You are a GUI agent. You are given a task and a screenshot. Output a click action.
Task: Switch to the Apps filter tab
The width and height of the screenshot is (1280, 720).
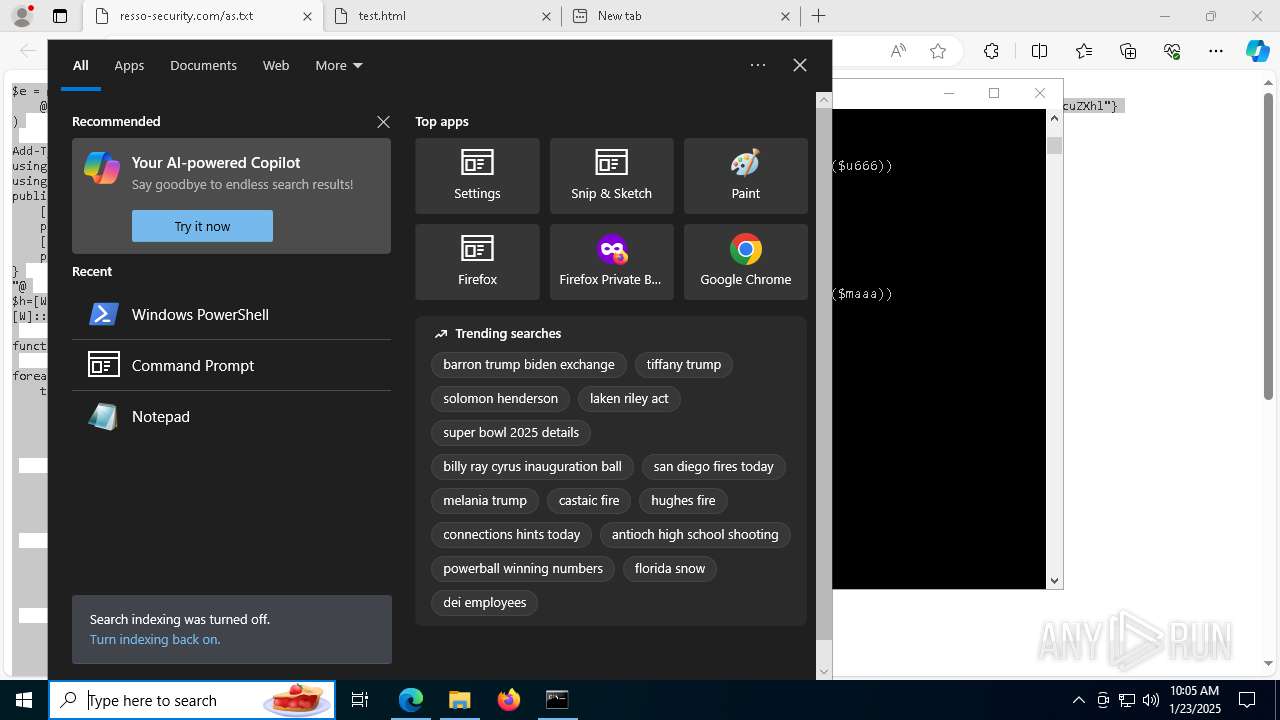point(129,65)
